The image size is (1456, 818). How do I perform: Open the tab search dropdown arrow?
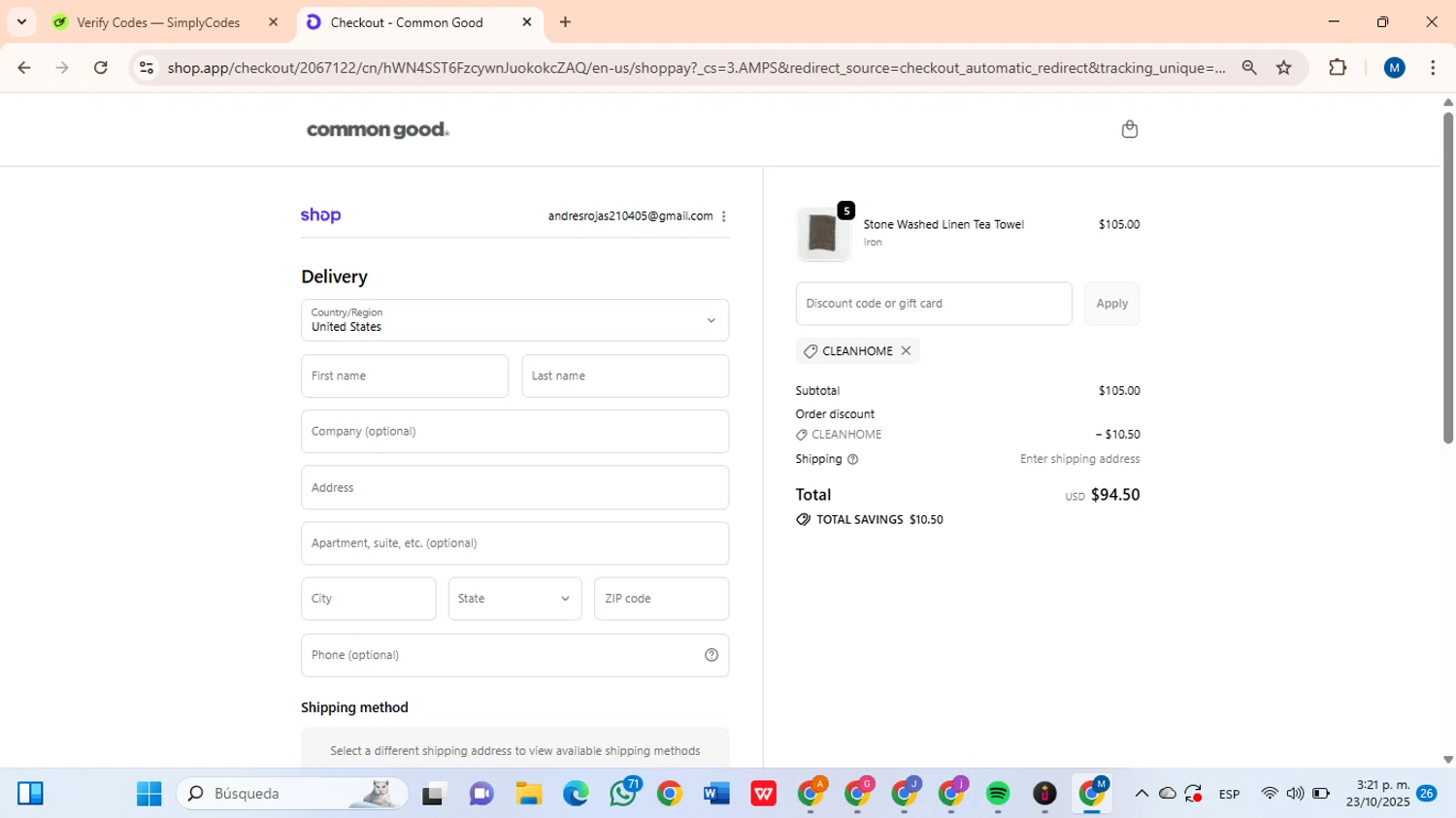pyautogui.click(x=21, y=21)
